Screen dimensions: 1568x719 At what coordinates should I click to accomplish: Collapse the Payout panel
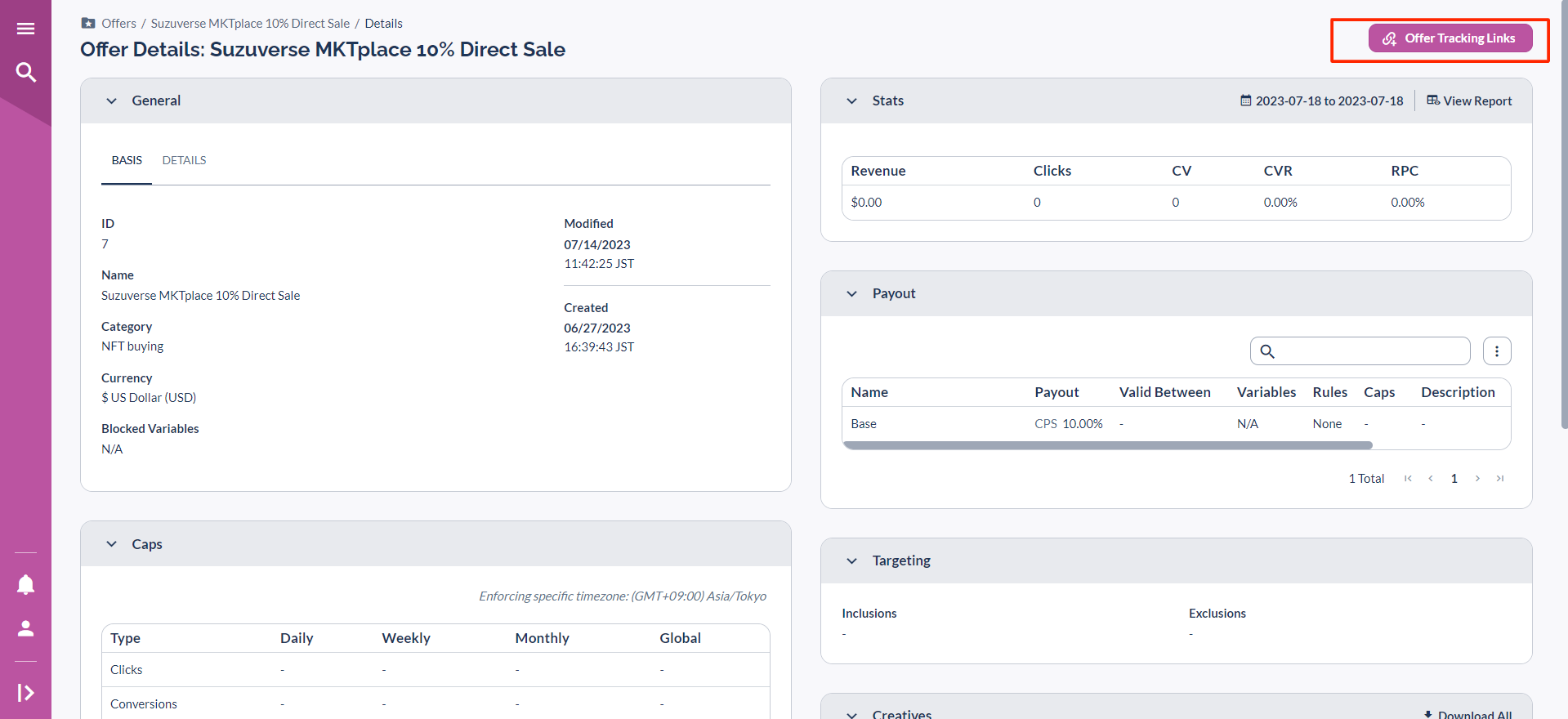point(851,294)
